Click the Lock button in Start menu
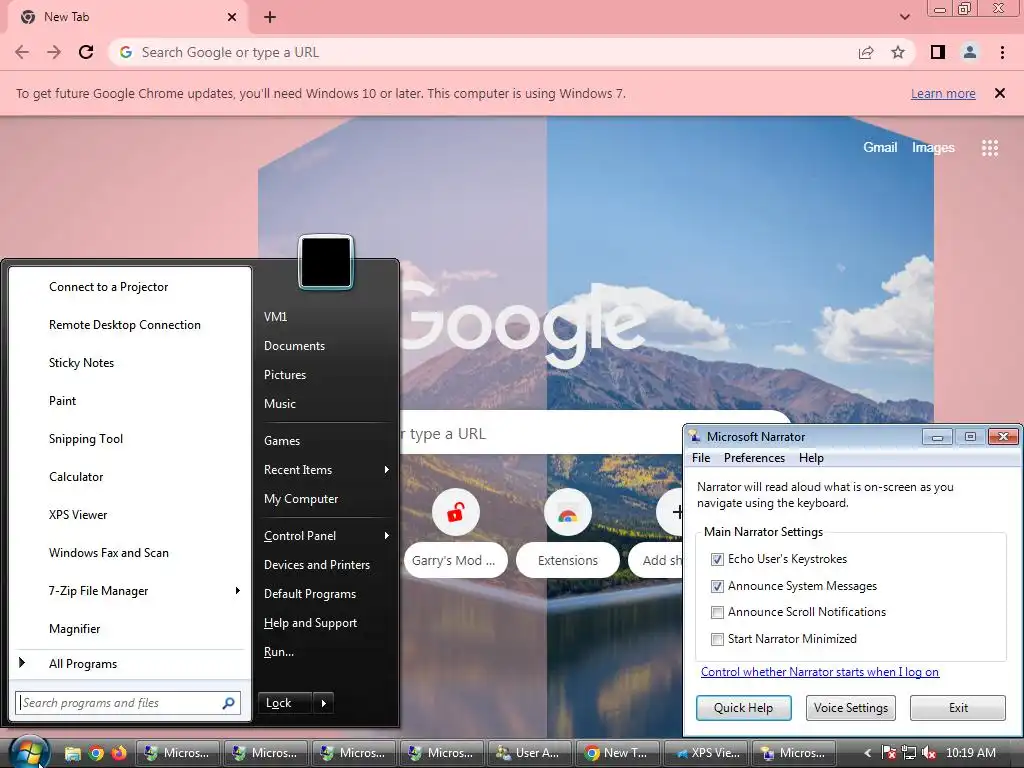 285,703
